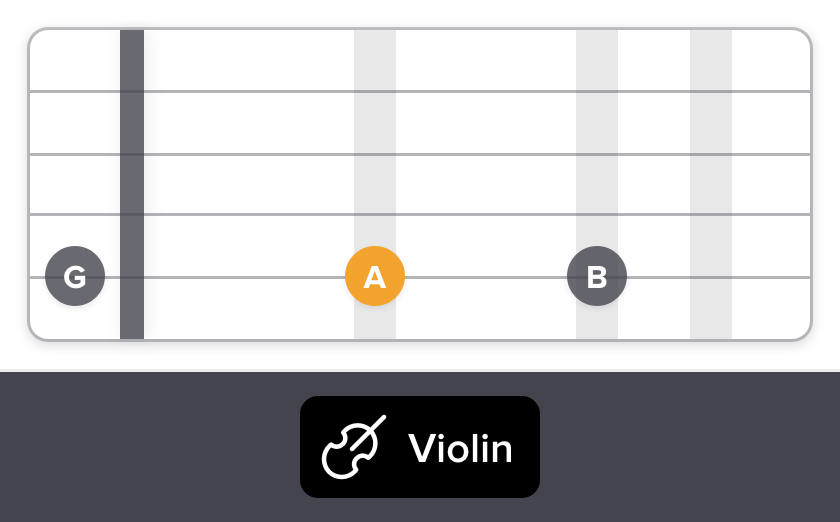Click third shaded band on third string
Viewport: 840px width, 522px height.
click(x=711, y=214)
